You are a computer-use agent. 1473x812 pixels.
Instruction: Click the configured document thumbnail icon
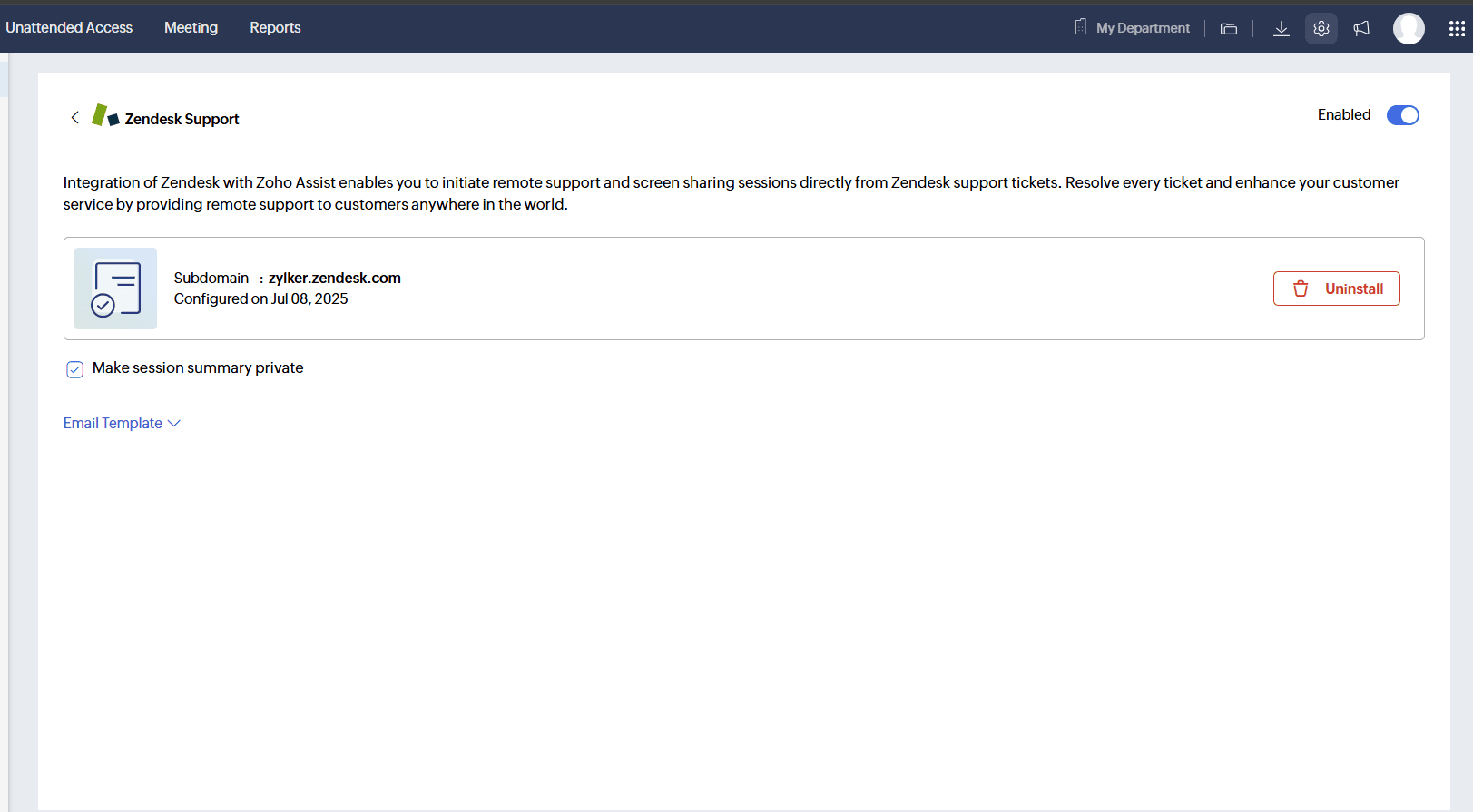[x=115, y=289]
